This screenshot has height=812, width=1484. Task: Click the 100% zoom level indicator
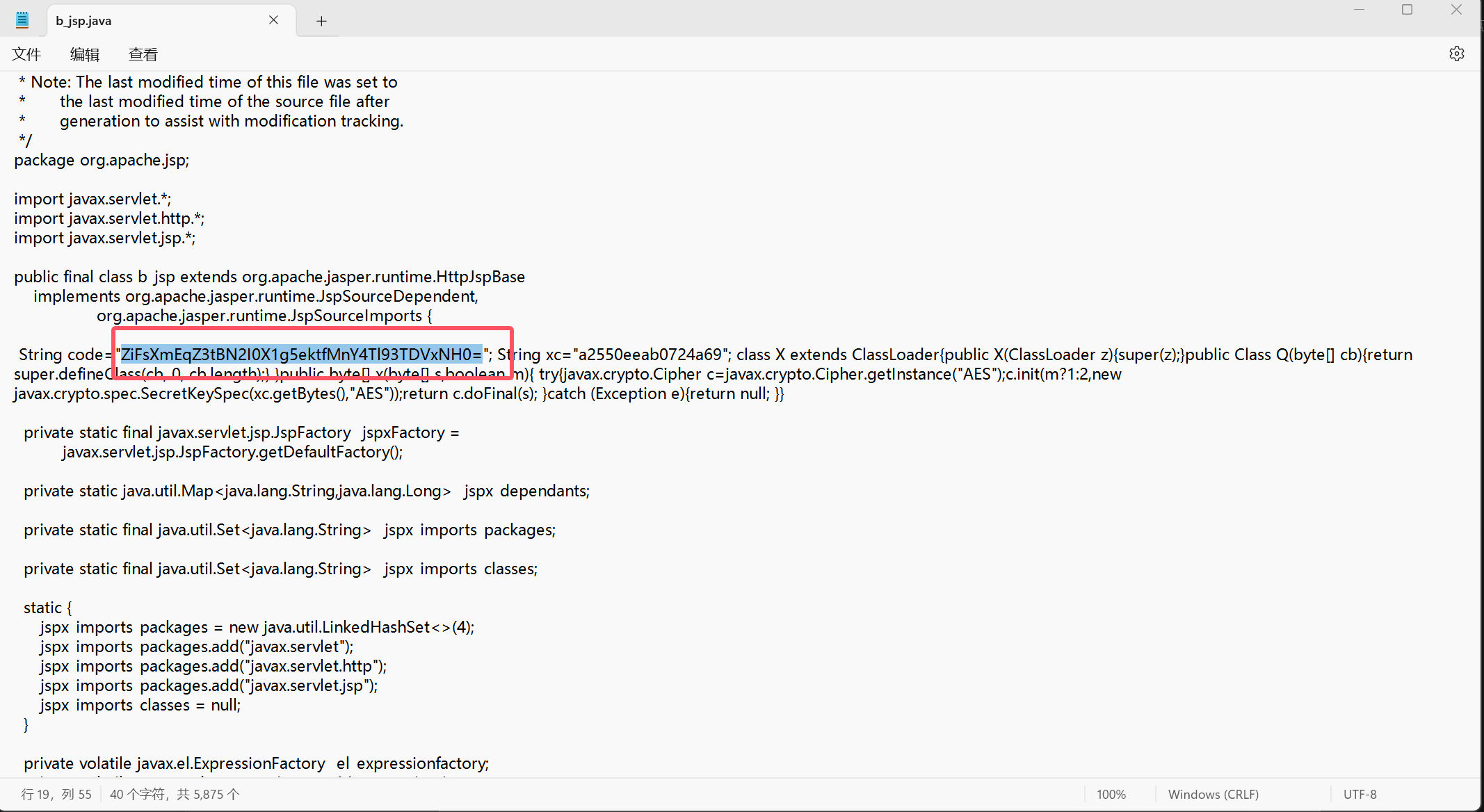tap(1111, 794)
